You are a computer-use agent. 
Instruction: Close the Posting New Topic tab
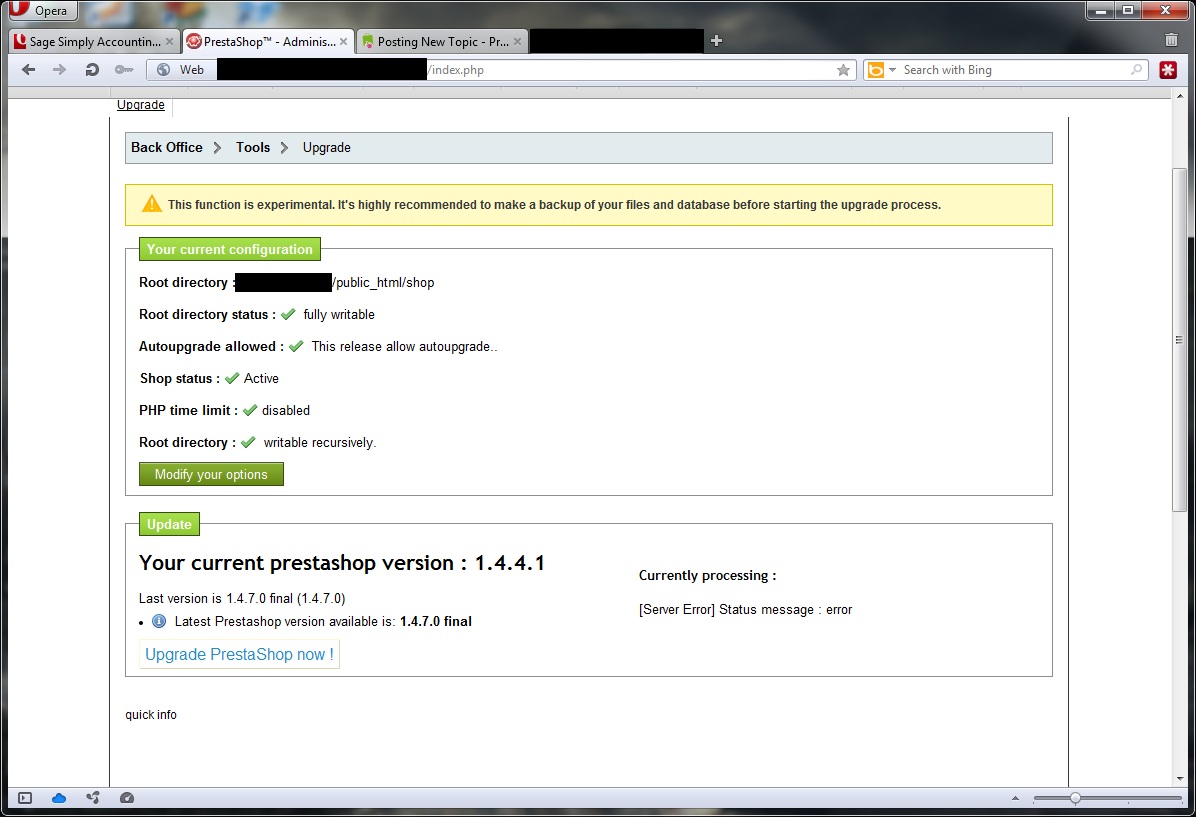pos(518,42)
